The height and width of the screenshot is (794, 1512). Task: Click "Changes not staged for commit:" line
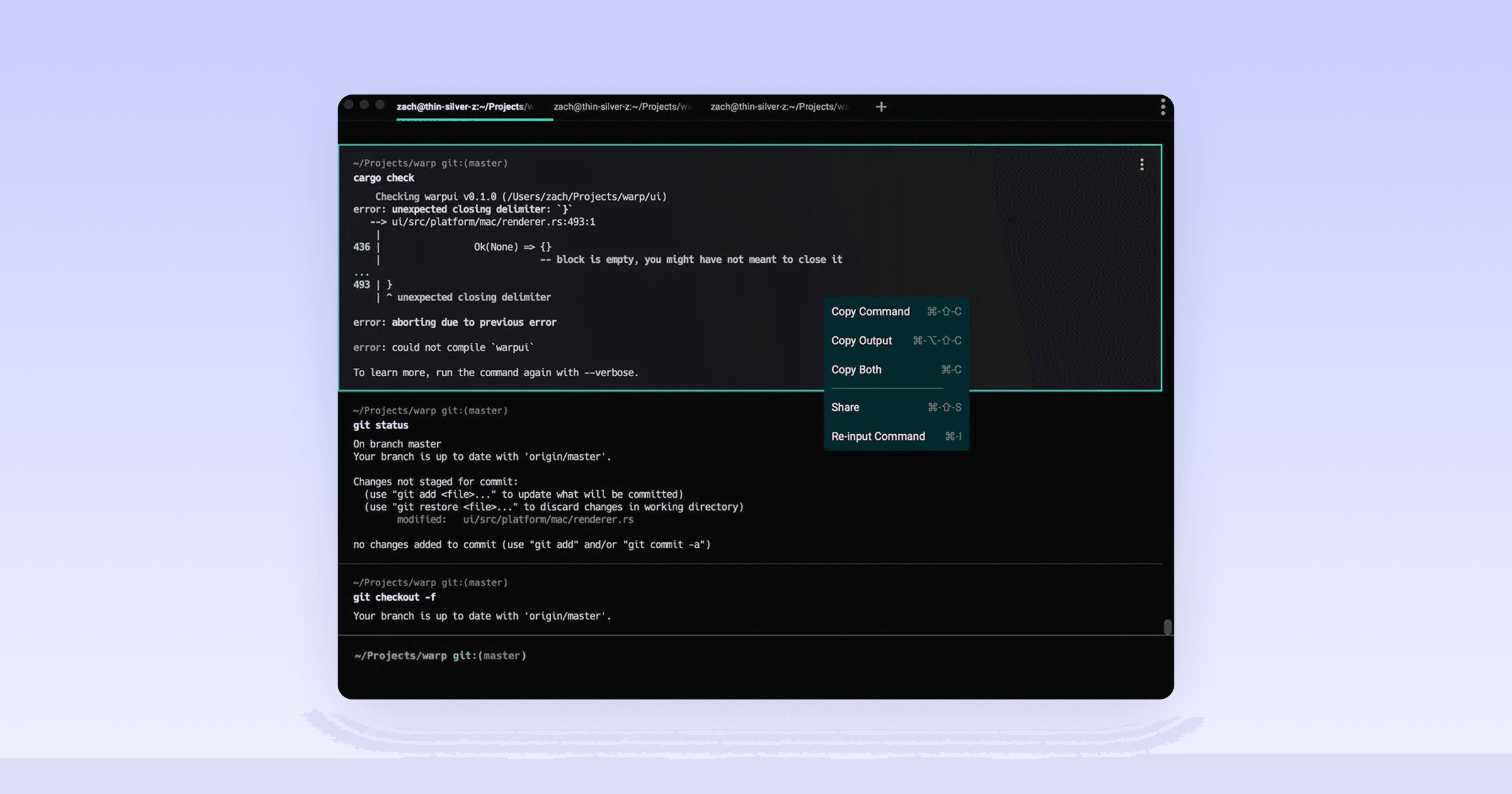[x=435, y=482]
